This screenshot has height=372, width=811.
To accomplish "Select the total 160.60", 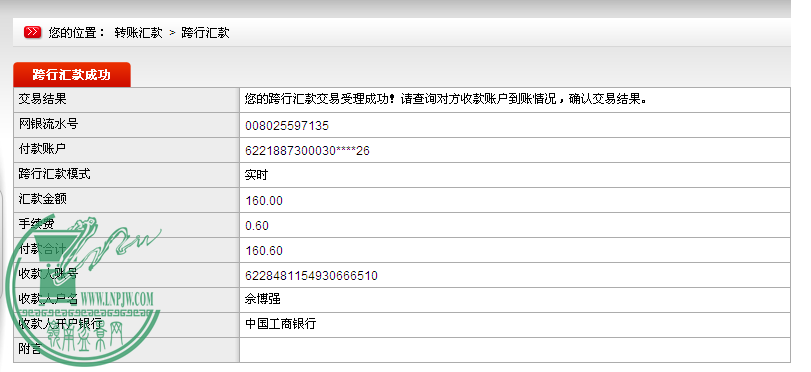I will click(264, 251).
